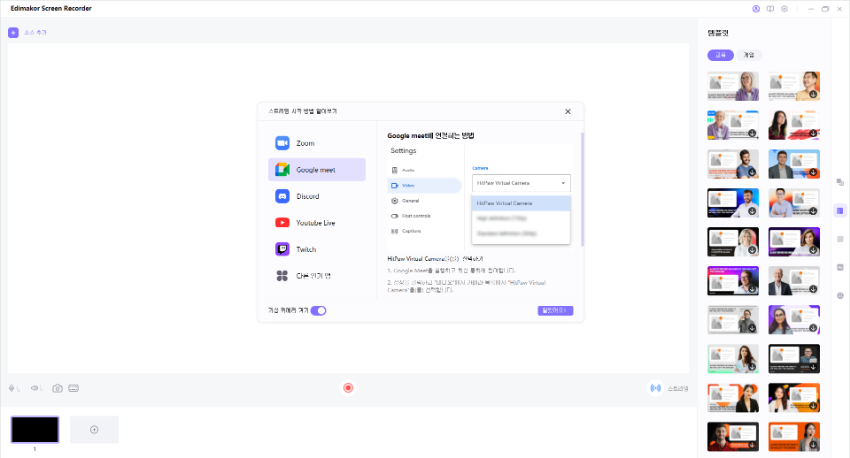Choose template with bald man in dark suit
Image resolution: width=850 pixels, height=458 pixels.
(794, 281)
